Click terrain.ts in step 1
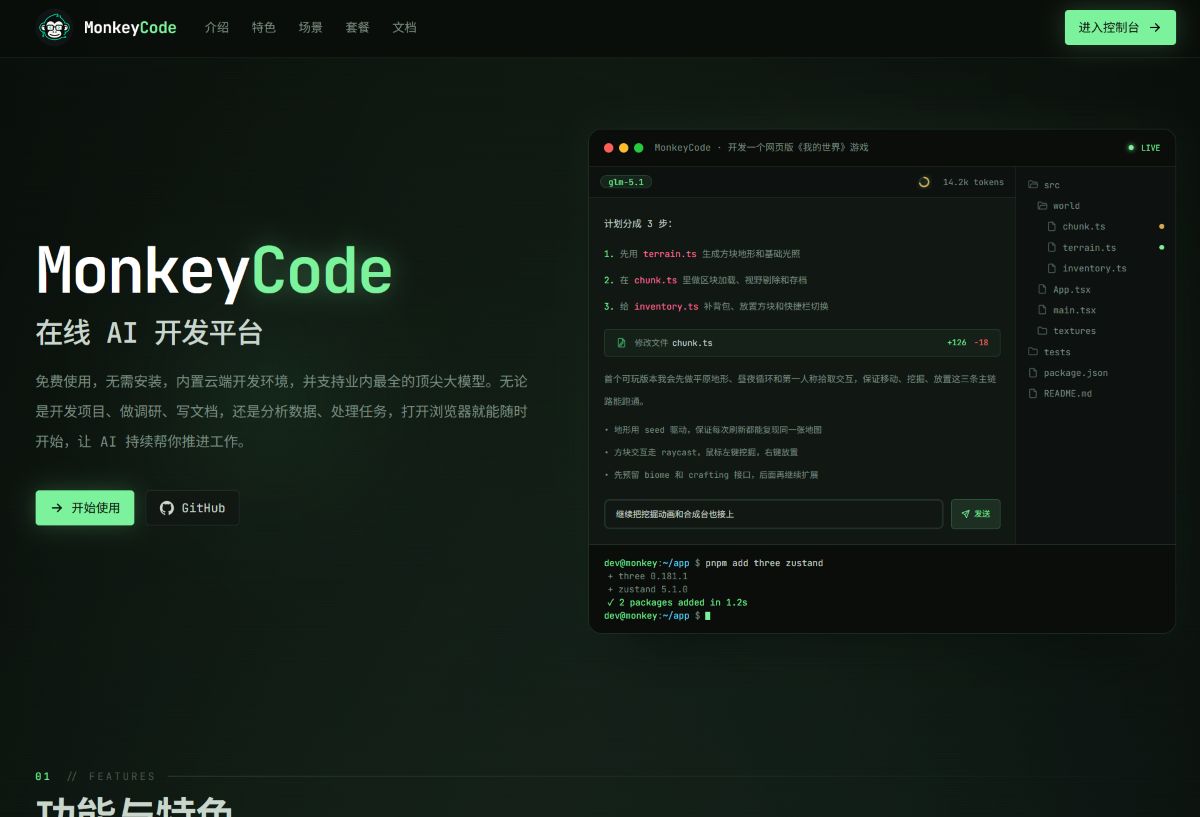The width and height of the screenshot is (1200, 817). click(670, 254)
